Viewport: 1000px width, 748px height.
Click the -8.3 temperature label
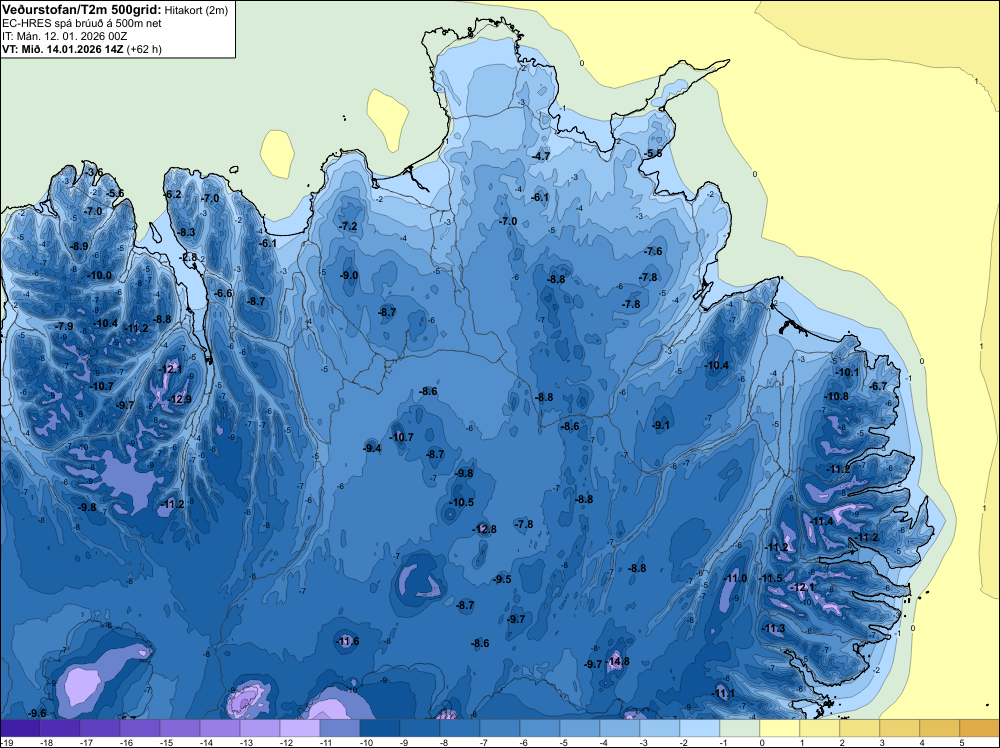[x=186, y=232]
